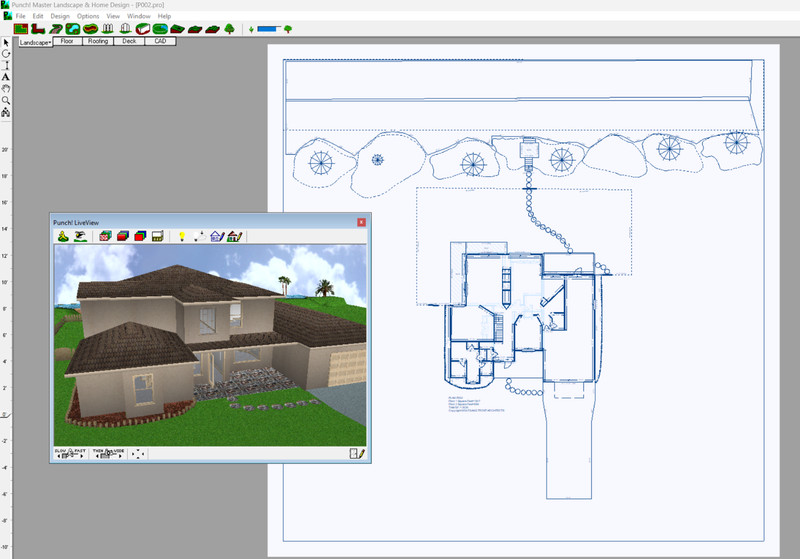
Task: Close the Punch! LiveView window
Action: [361, 222]
